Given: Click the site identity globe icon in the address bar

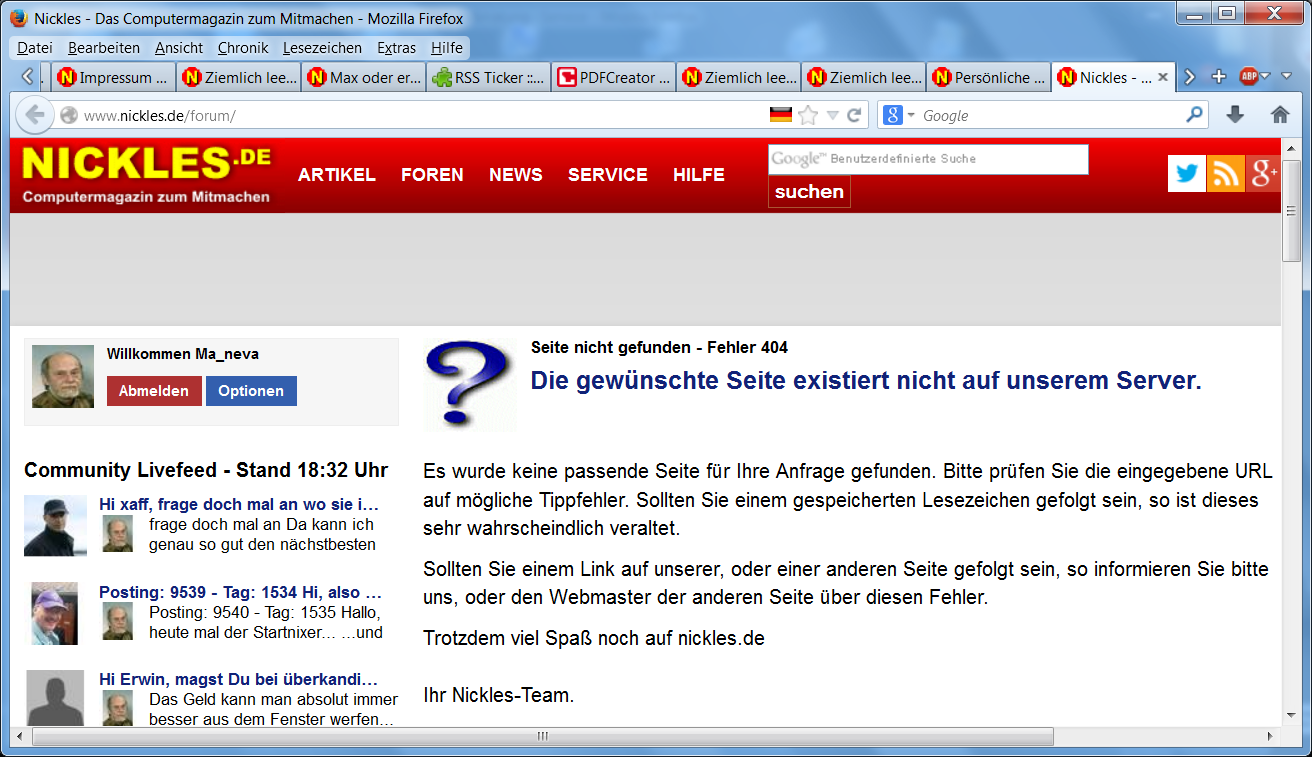Looking at the screenshot, I should click(x=69, y=115).
